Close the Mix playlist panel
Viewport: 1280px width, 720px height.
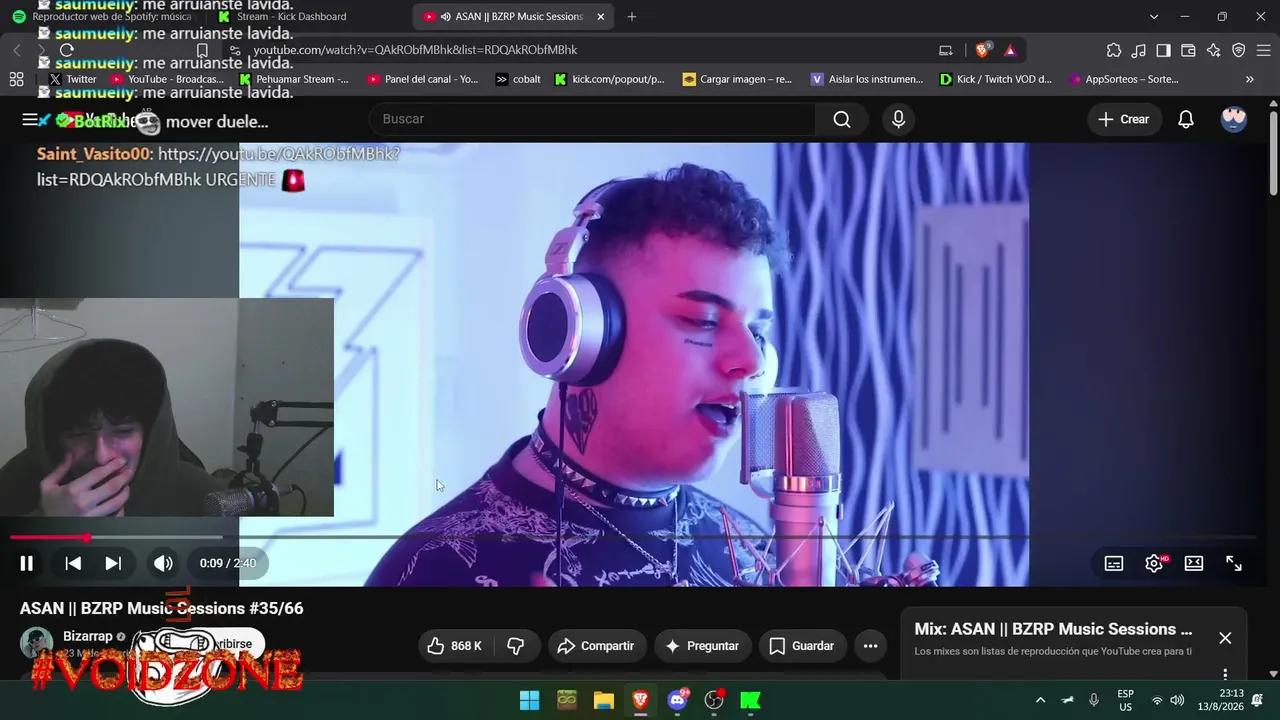click(x=1225, y=638)
